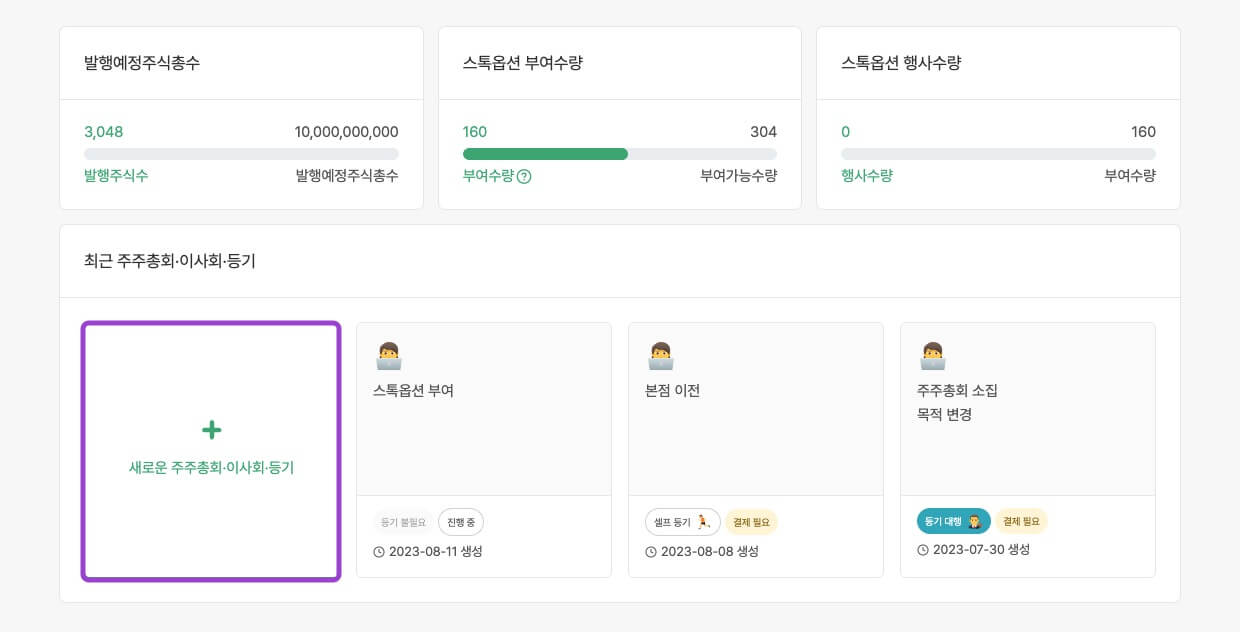Click the 등기 불필요 badge
Screen dimensions: 1240x632
tap(403, 522)
